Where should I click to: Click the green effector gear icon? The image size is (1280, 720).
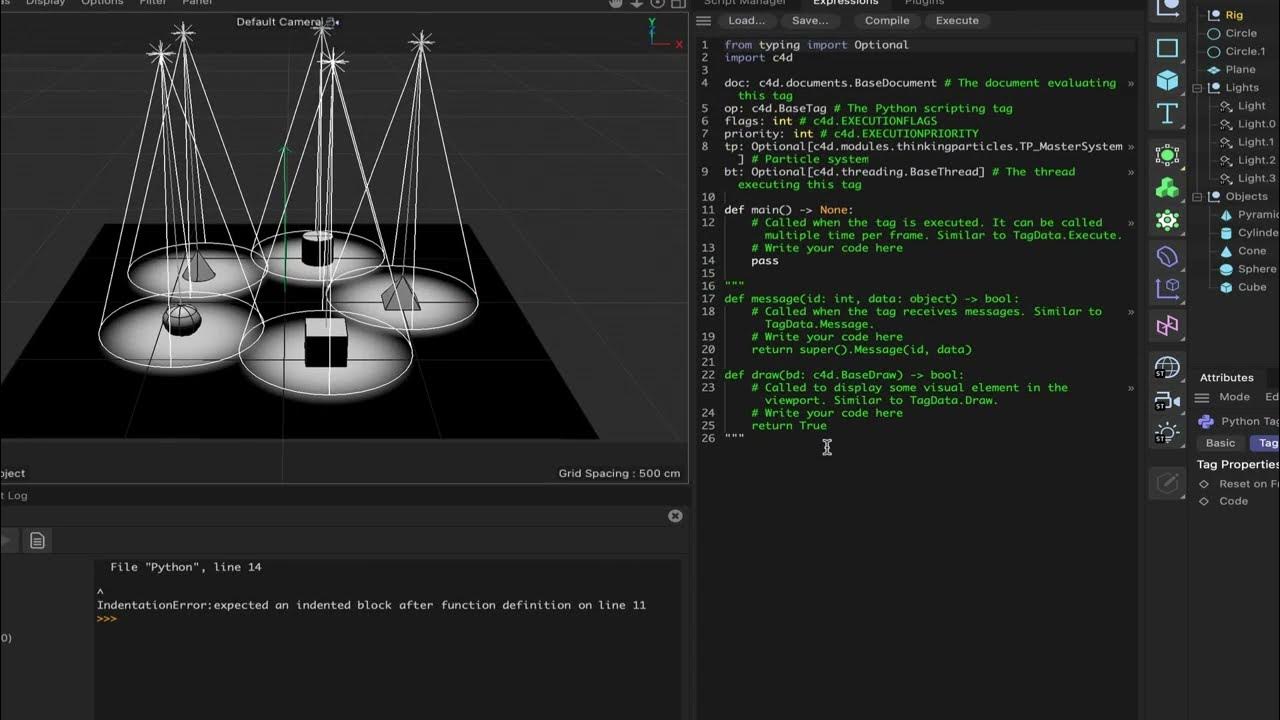point(1167,221)
